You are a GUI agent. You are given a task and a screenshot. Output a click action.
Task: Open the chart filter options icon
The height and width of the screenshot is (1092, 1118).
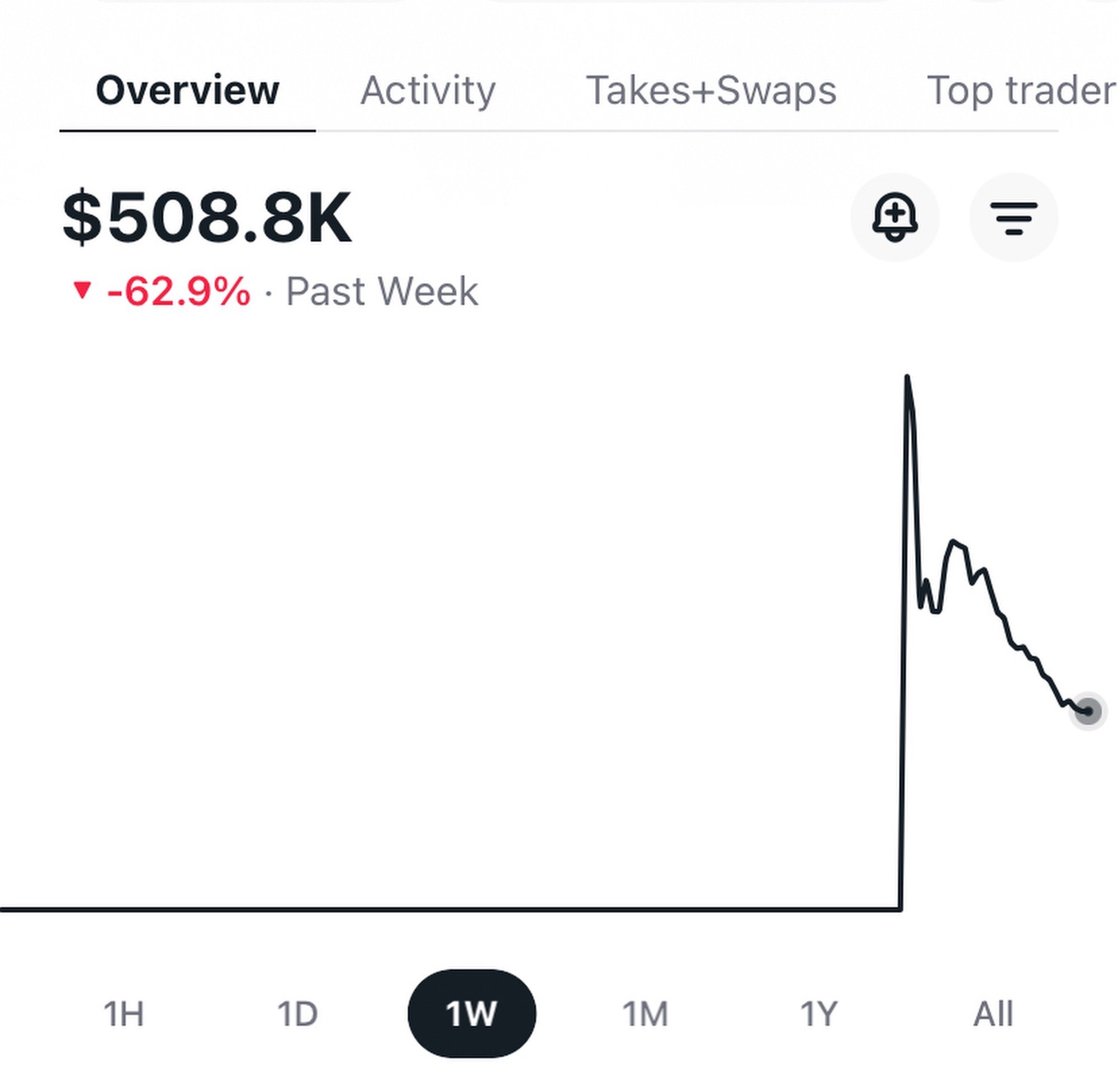(1013, 217)
